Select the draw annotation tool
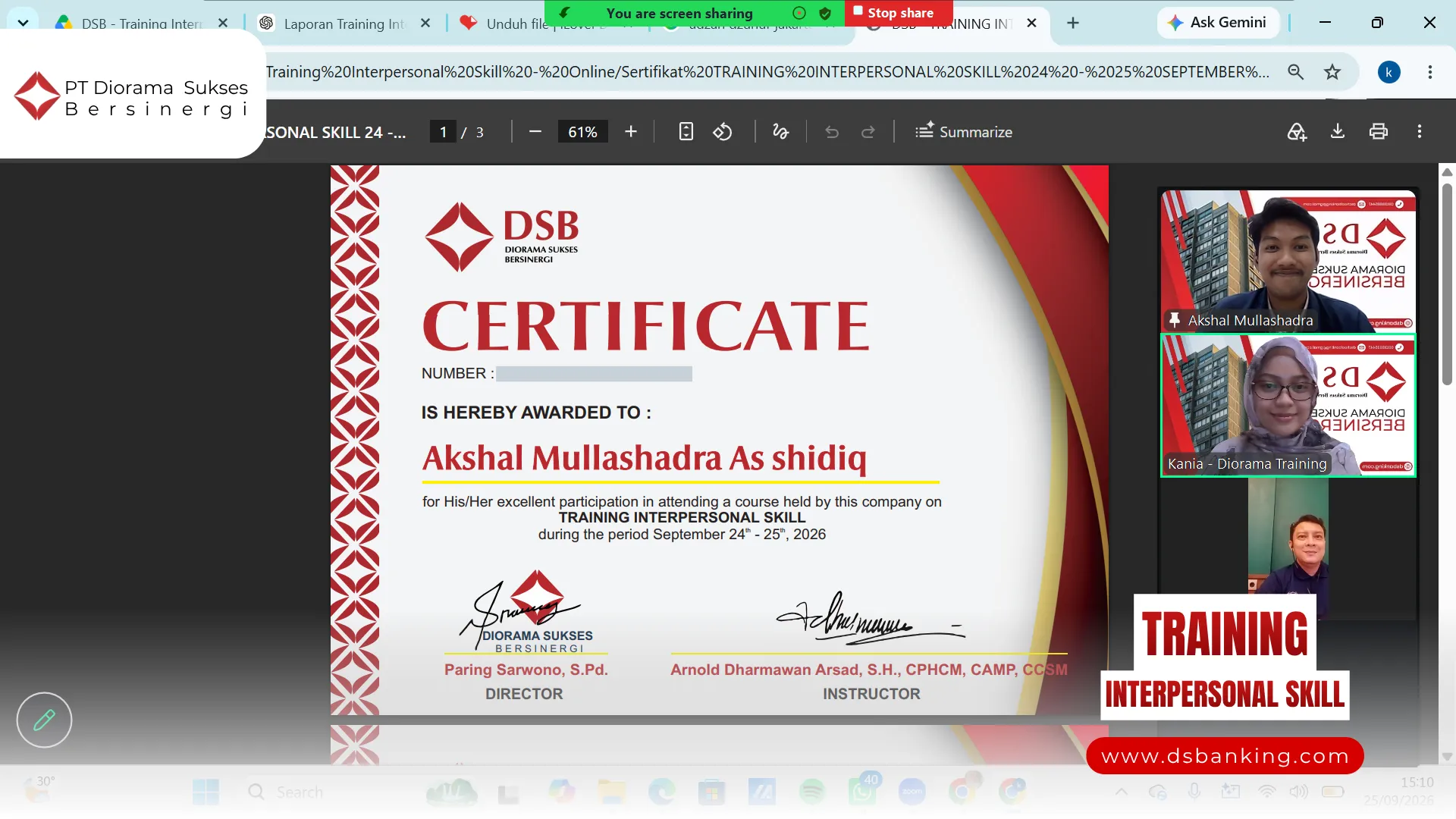1456x819 pixels. click(780, 132)
